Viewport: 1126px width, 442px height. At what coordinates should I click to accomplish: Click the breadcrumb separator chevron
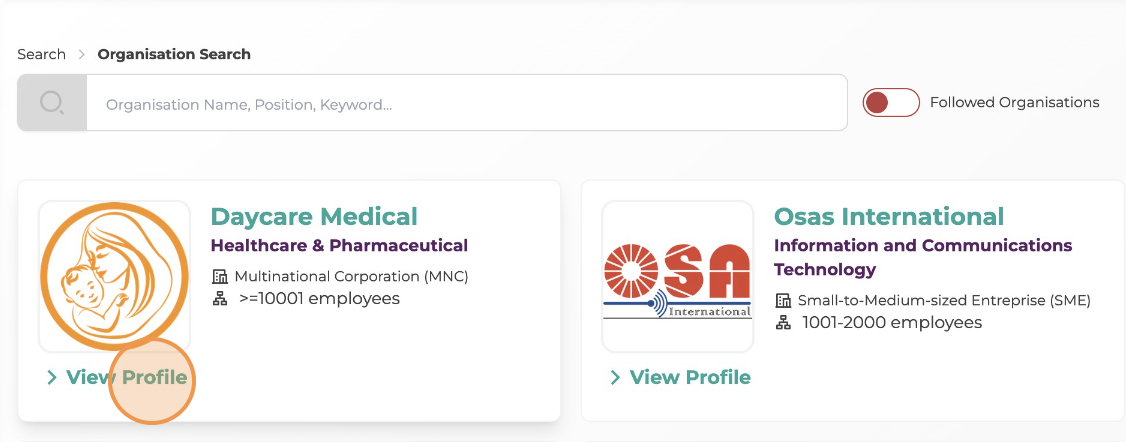click(82, 55)
